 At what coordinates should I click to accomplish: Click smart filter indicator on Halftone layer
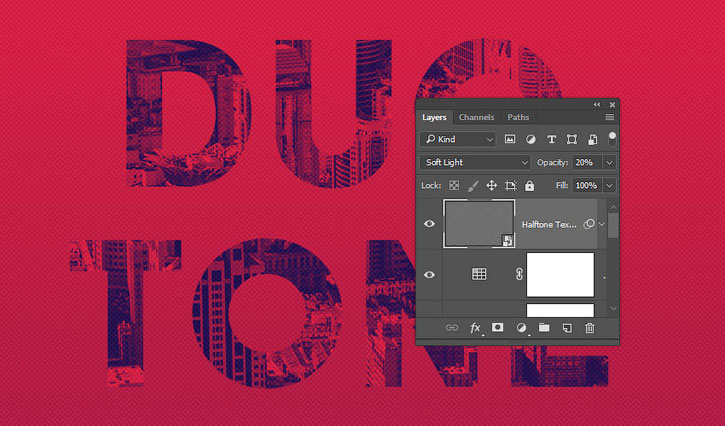(x=589, y=224)
